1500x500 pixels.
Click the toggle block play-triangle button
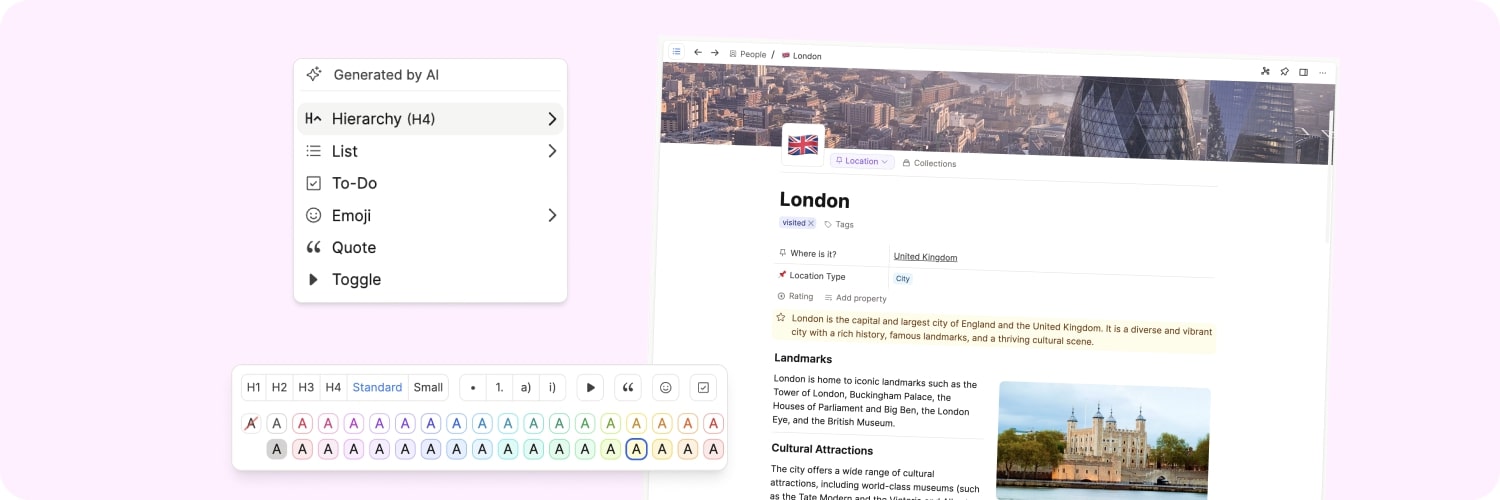[590, 388]
